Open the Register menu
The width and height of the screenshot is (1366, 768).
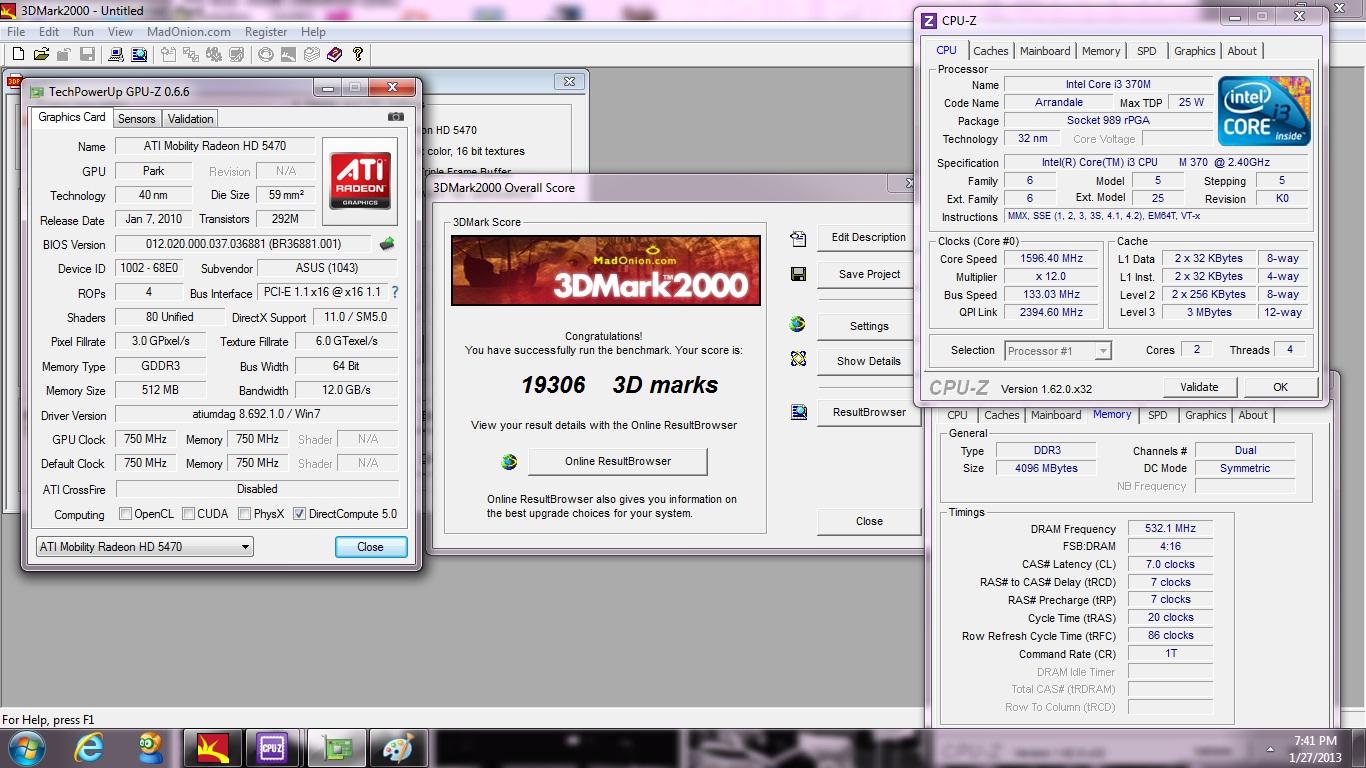click(266, 32)
